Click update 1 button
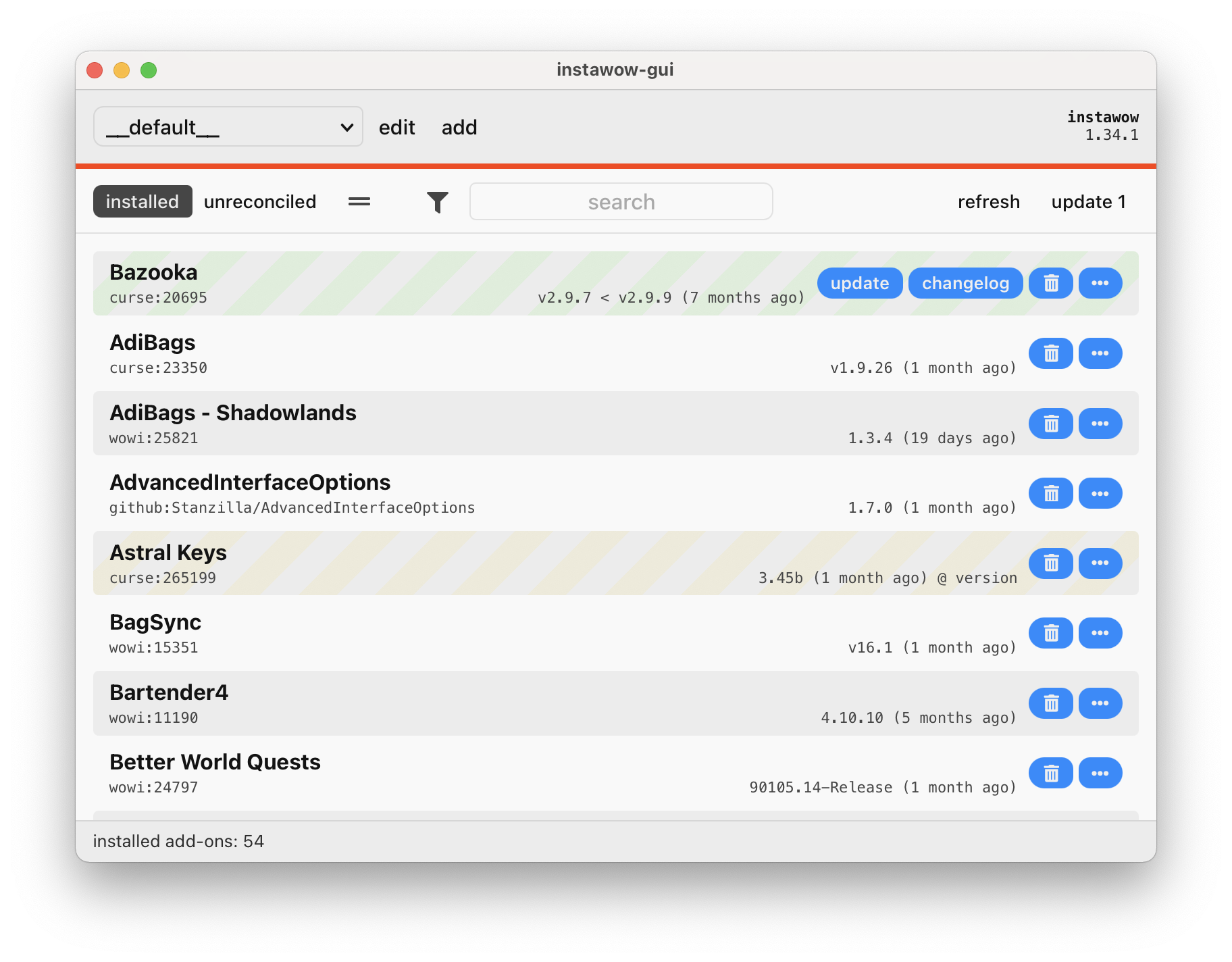The width and height of the screenshot is (1232, 962). 1089,201
